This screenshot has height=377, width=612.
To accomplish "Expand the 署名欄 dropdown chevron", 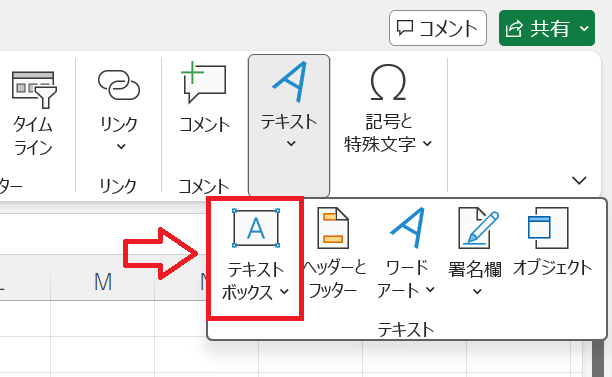I will point(477,292).
